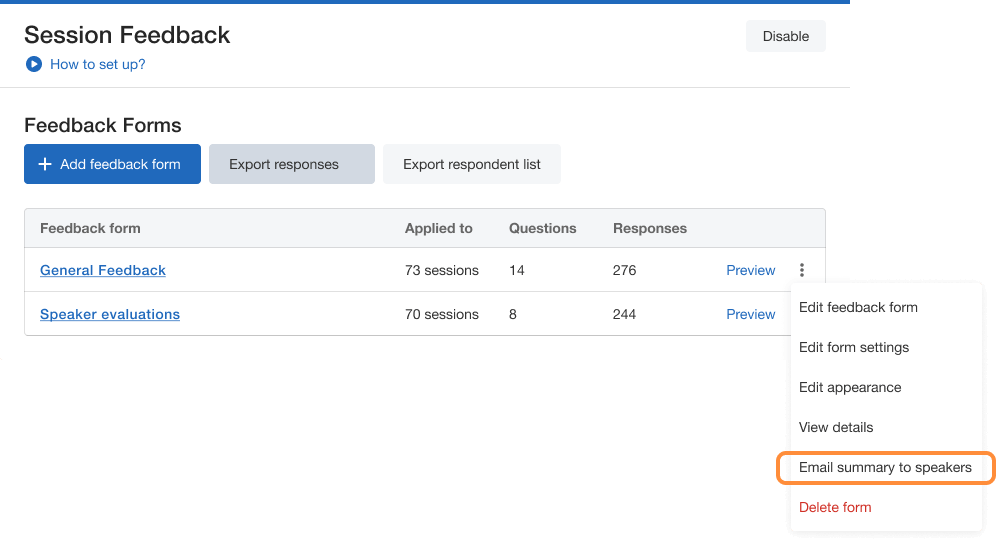
Task: Open the "How to set up?" link
Action: (98, 64)
